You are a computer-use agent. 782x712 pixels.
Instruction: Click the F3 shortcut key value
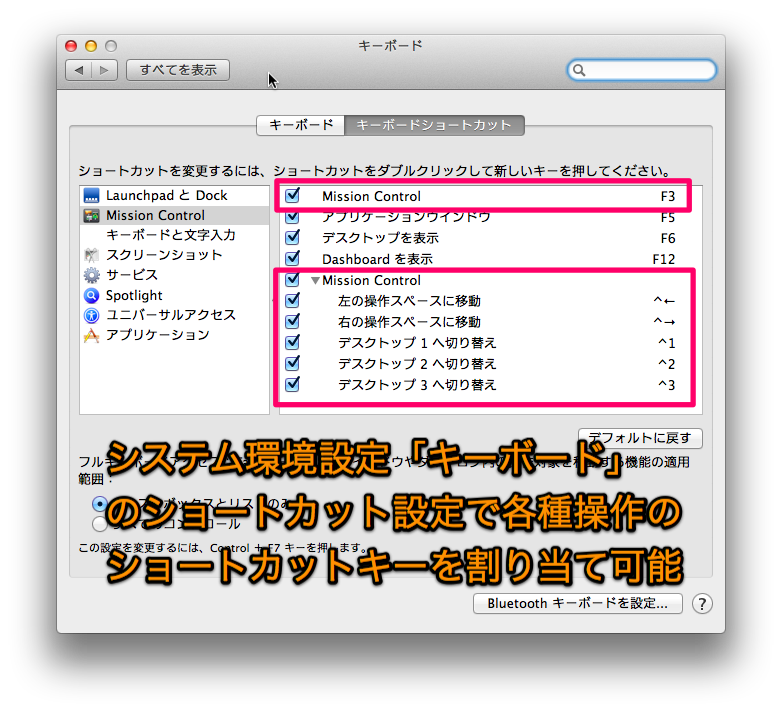point(668,196)
